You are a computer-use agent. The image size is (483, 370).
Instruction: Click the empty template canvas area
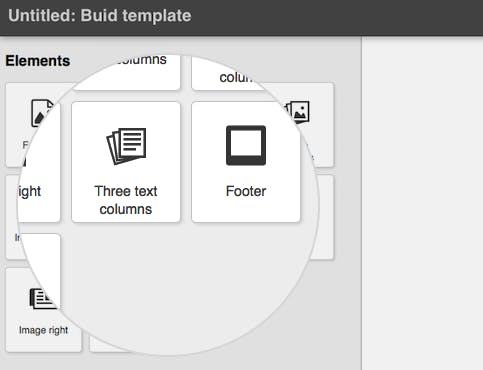422,203
